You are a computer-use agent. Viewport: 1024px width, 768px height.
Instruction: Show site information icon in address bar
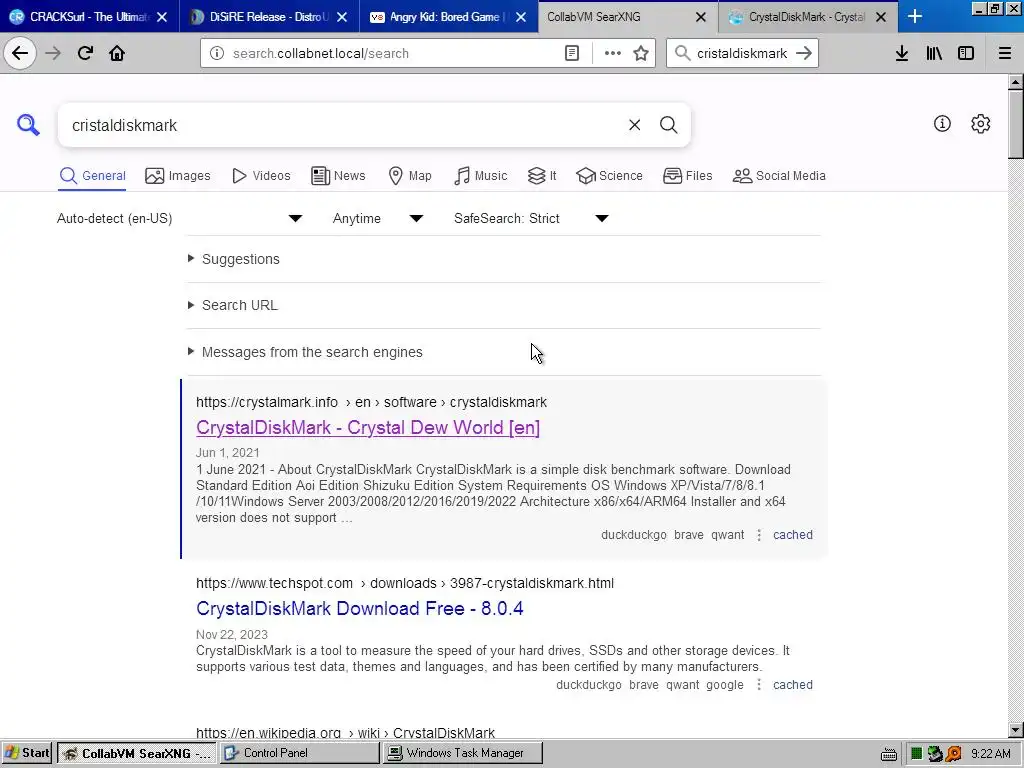[217, 53]
